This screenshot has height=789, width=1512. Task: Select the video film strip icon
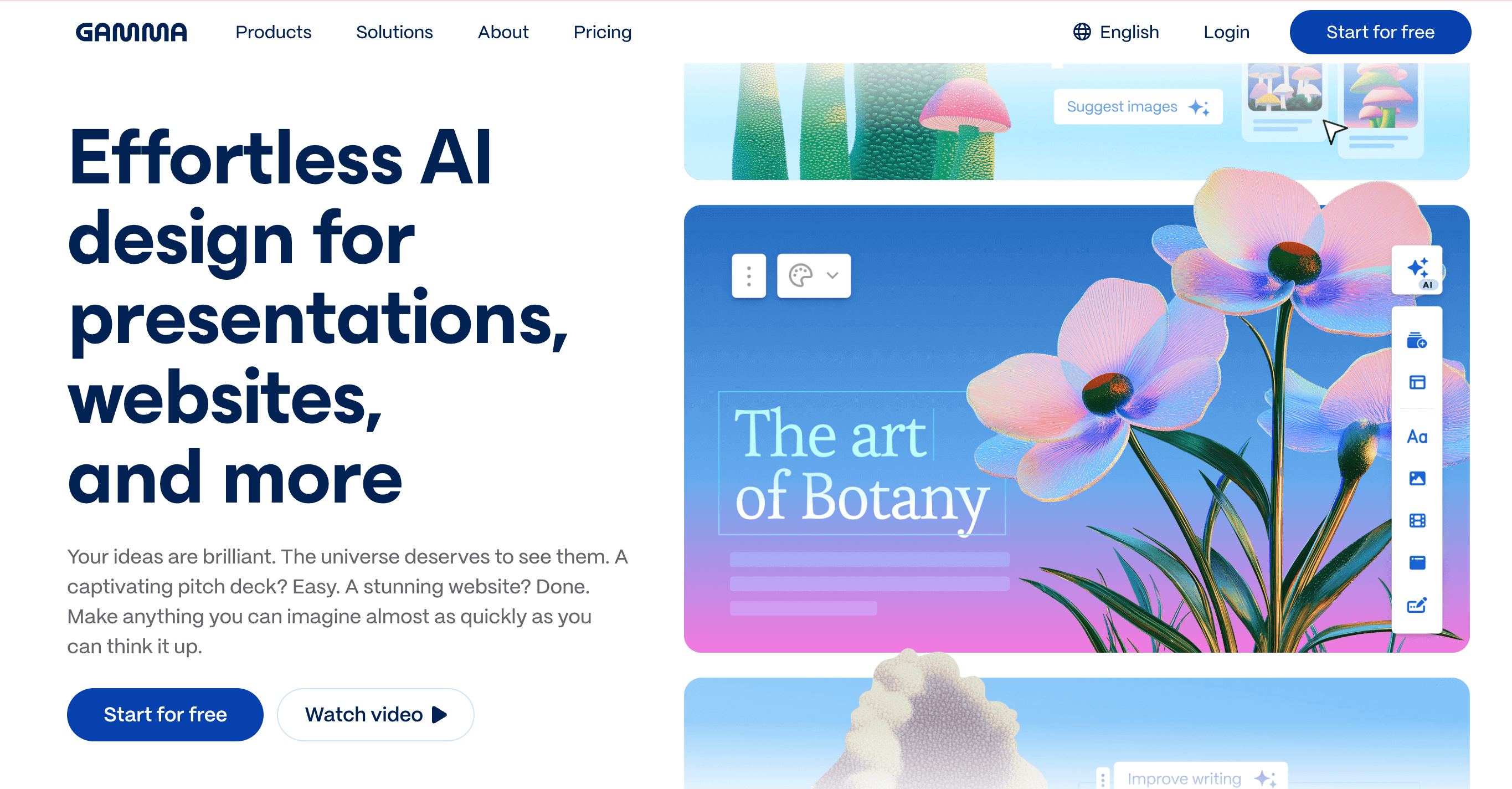1417,521
